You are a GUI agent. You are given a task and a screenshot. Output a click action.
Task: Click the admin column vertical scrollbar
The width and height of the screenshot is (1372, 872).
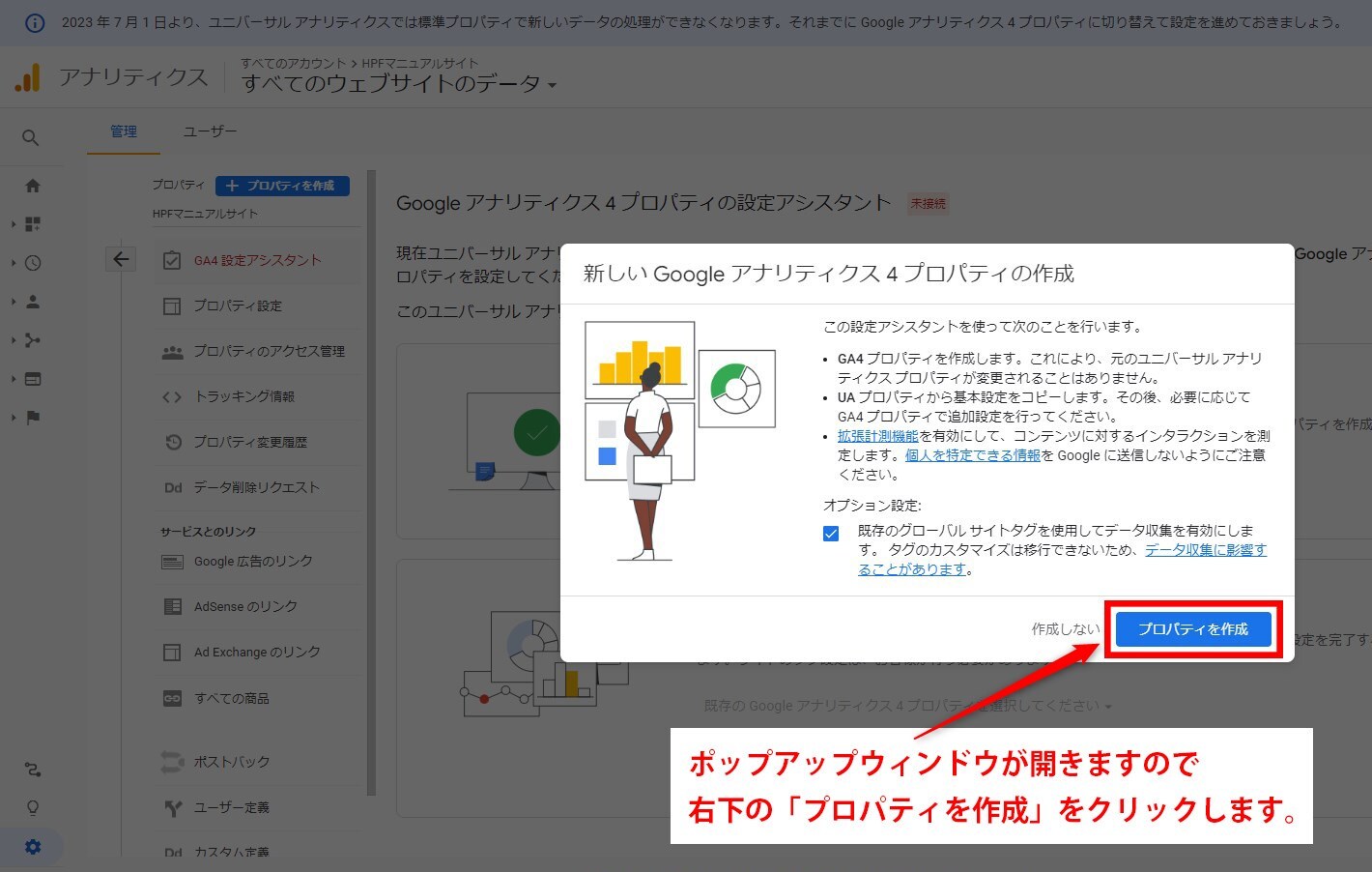tap(372, 483)
